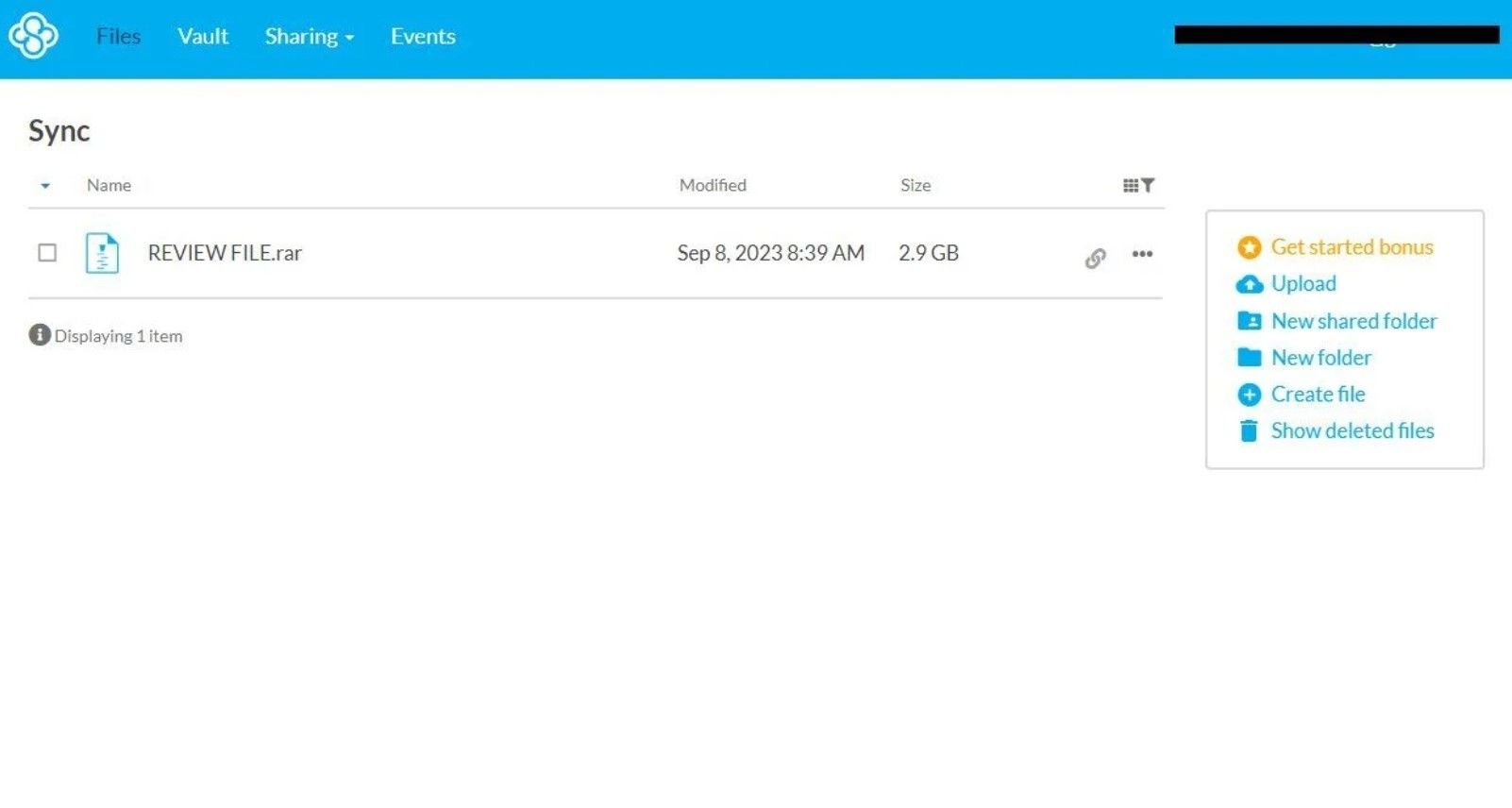Click the orange star bonus icon

1249,247
